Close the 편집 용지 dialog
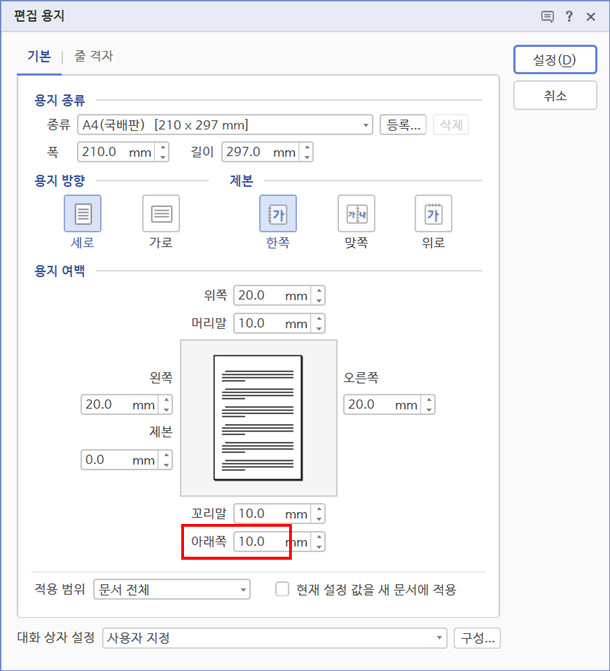610x671 pixels. click(x=591, y=17)
